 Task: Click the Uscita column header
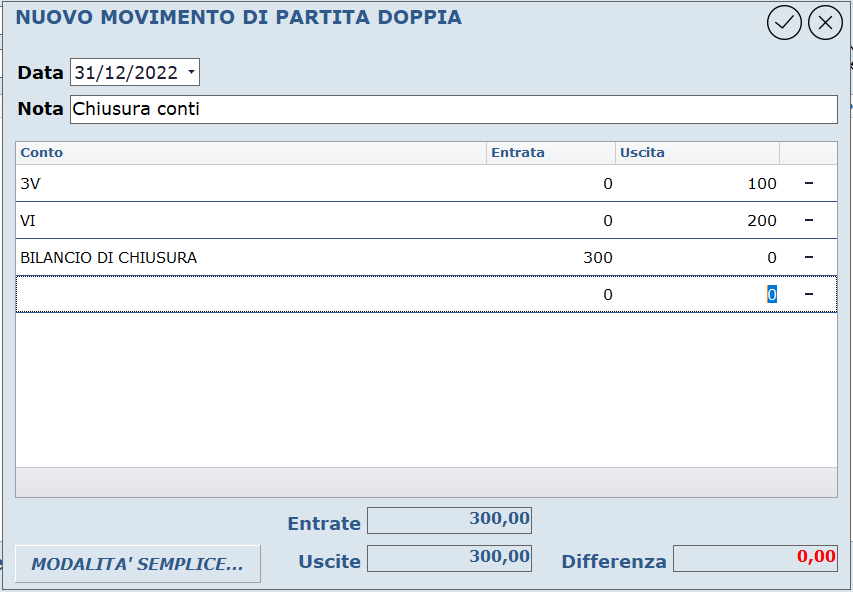click(x=697, y=153)
